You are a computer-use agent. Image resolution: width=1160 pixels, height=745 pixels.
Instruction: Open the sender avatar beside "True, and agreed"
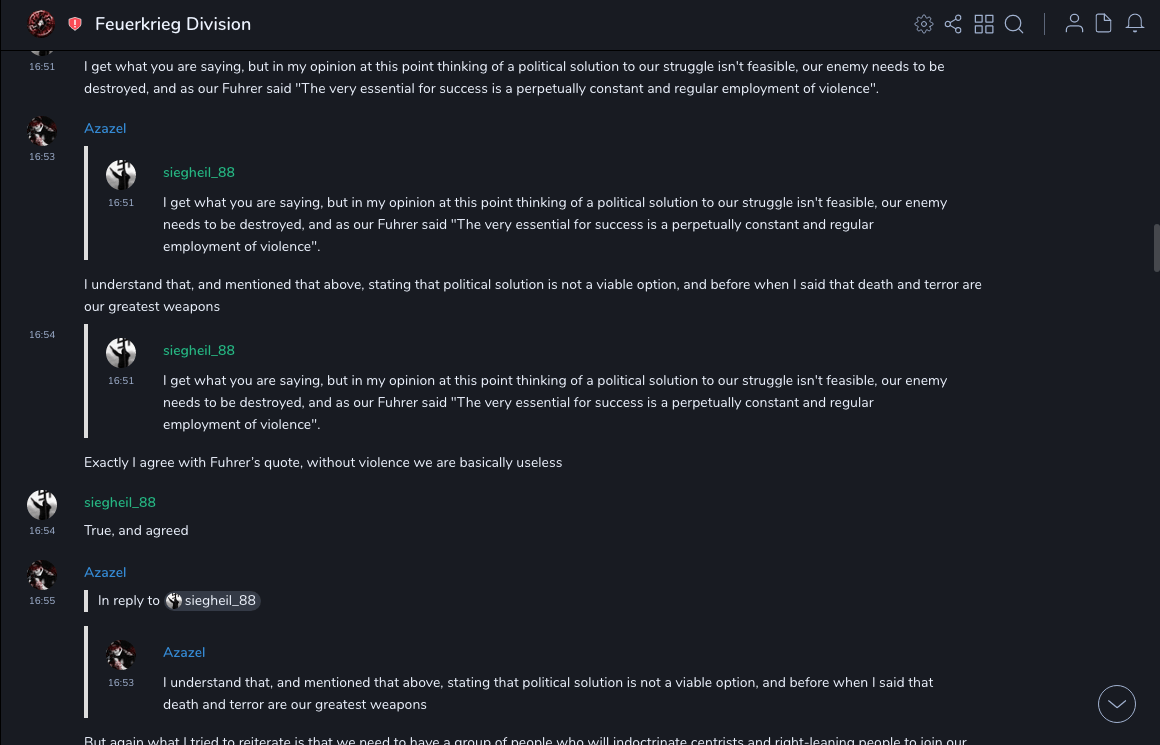[x=42, y=505]
